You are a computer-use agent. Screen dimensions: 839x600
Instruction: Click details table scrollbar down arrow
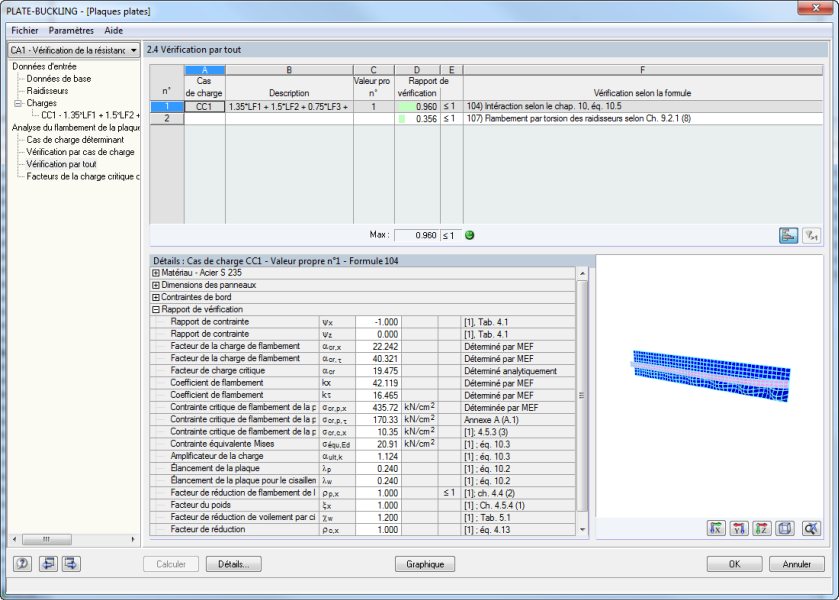coord(582,529)
